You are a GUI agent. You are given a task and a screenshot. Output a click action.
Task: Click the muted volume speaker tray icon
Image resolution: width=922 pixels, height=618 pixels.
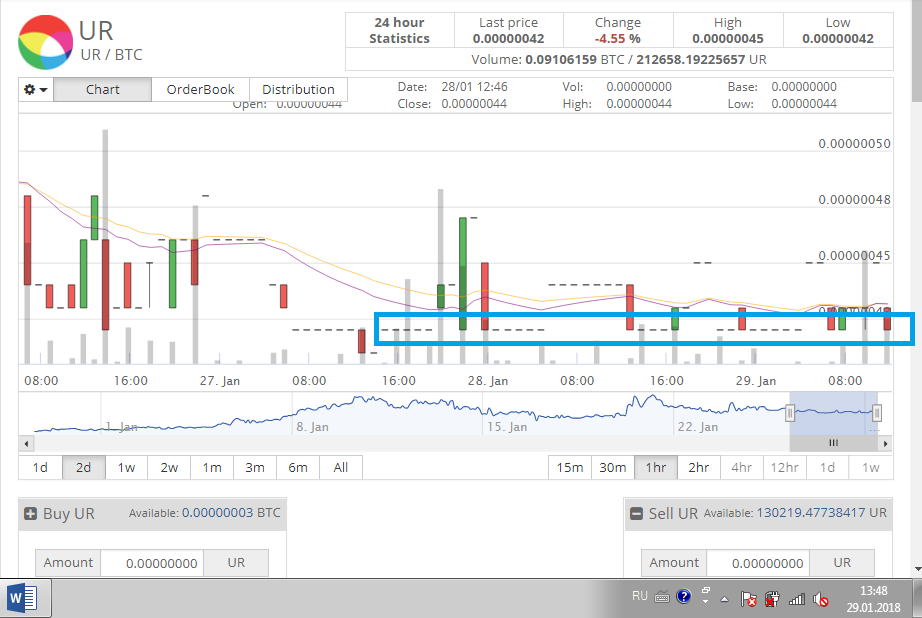pyautogui.click(x=821, y=599)
